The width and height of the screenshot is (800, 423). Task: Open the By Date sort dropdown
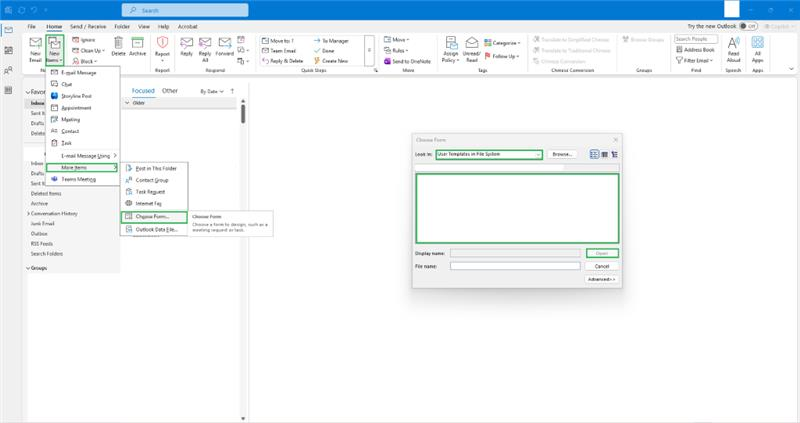coord(212,91)
